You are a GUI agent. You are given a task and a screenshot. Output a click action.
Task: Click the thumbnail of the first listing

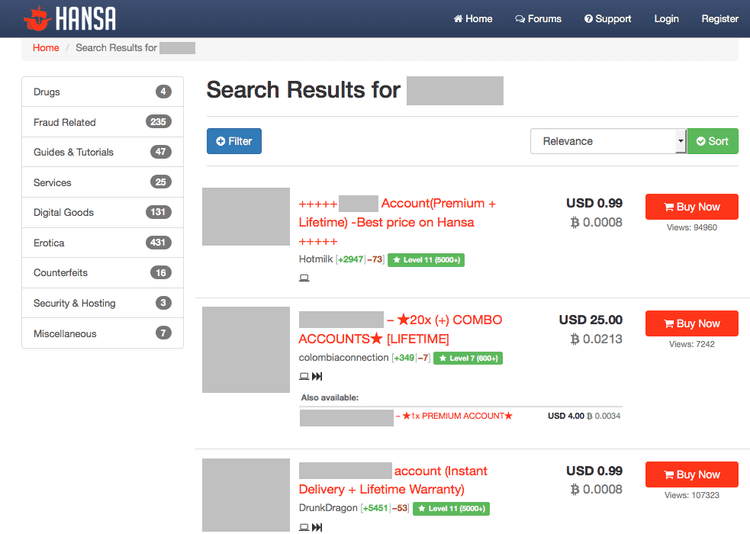pos(246,216)
